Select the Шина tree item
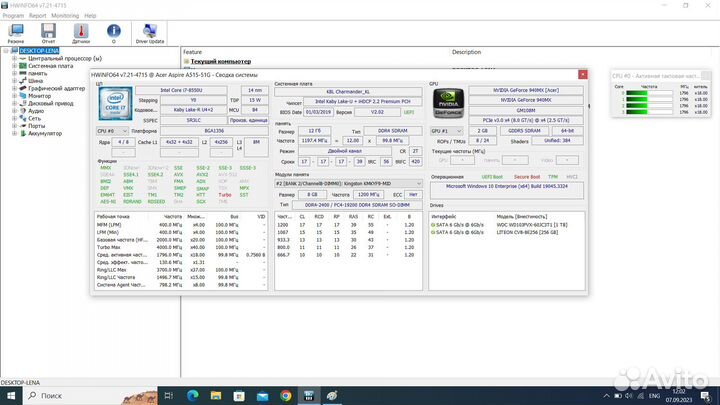This screenshot has width=720, height=405. 35,81
